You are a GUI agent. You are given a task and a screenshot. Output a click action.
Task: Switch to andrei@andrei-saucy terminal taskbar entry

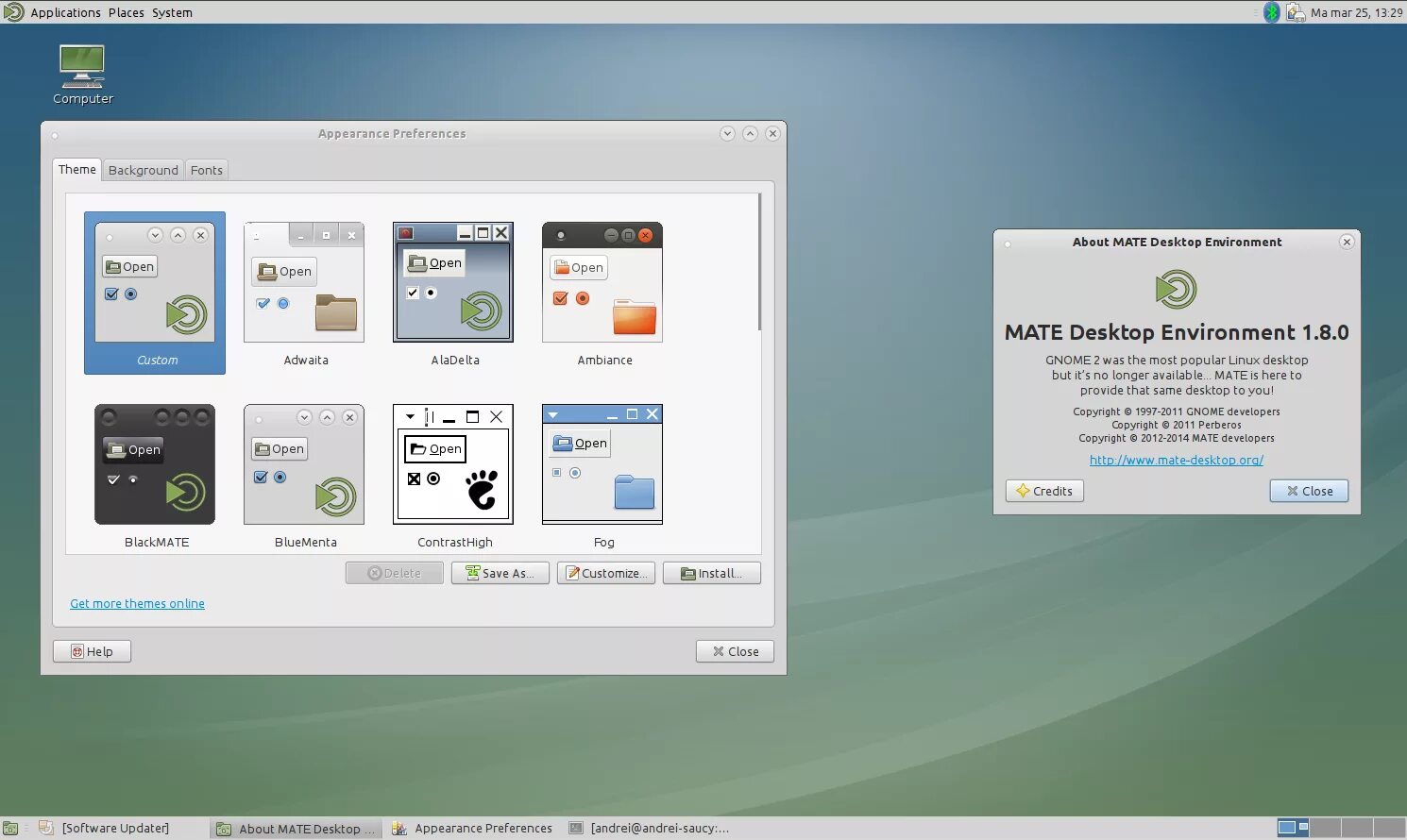pyautogui.click(x=650, y=828)
